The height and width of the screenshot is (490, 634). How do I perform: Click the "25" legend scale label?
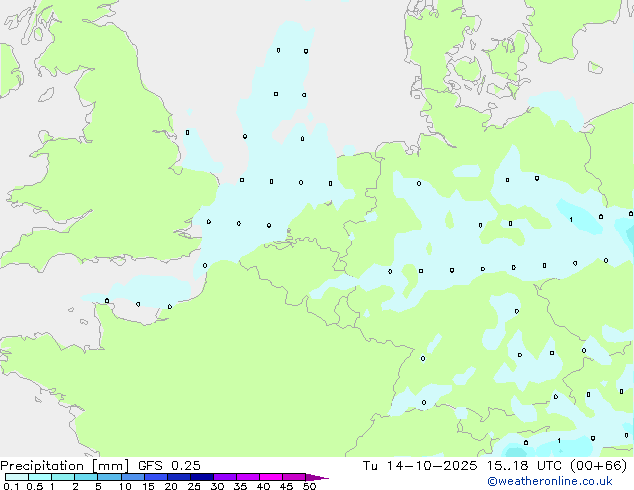[x=194, y=486]
